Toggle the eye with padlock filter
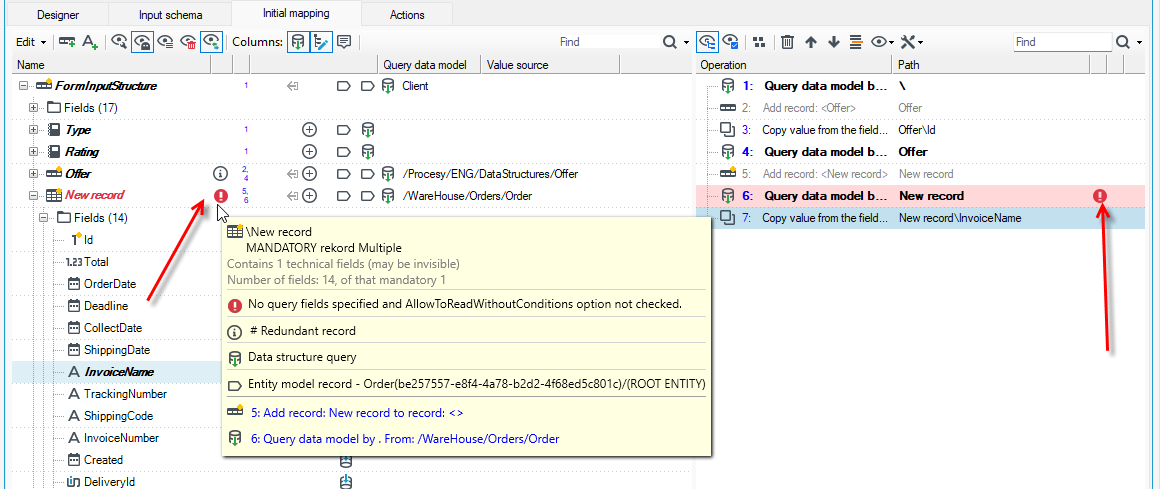The image size is (1160, 489). click(142, 42)
